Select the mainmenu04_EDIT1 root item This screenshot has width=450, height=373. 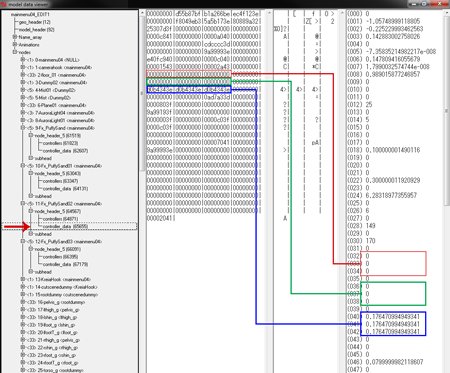[30, 14]
